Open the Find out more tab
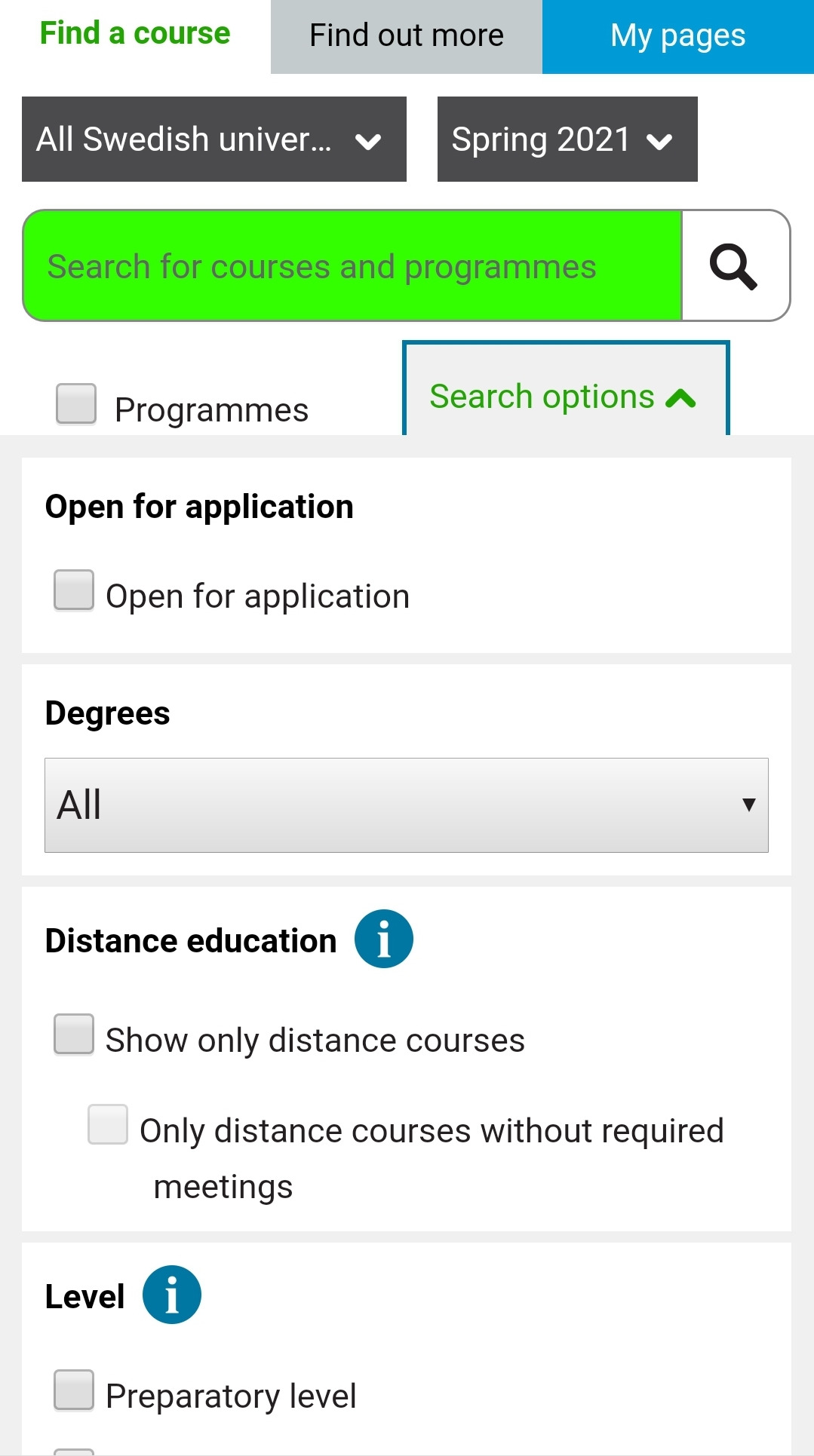 406,36
